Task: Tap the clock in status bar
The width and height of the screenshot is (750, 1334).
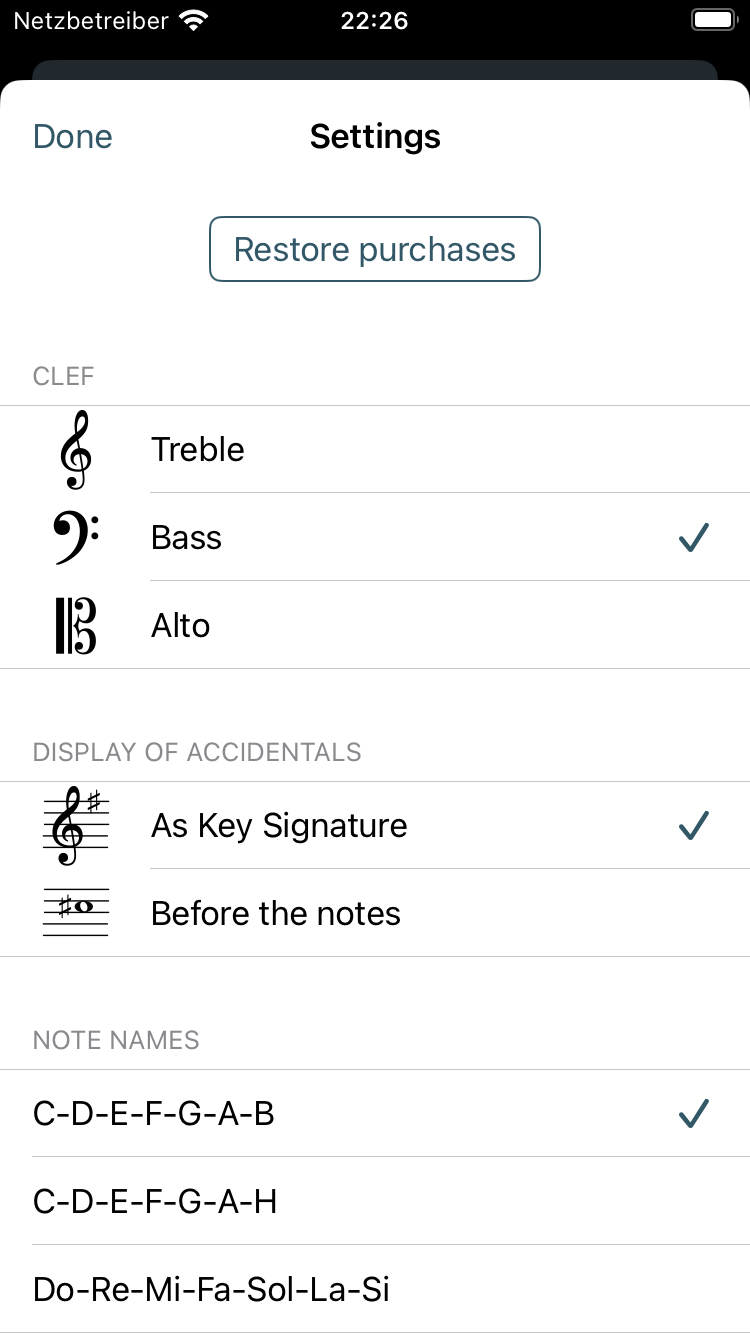Action: pos(374,20)
